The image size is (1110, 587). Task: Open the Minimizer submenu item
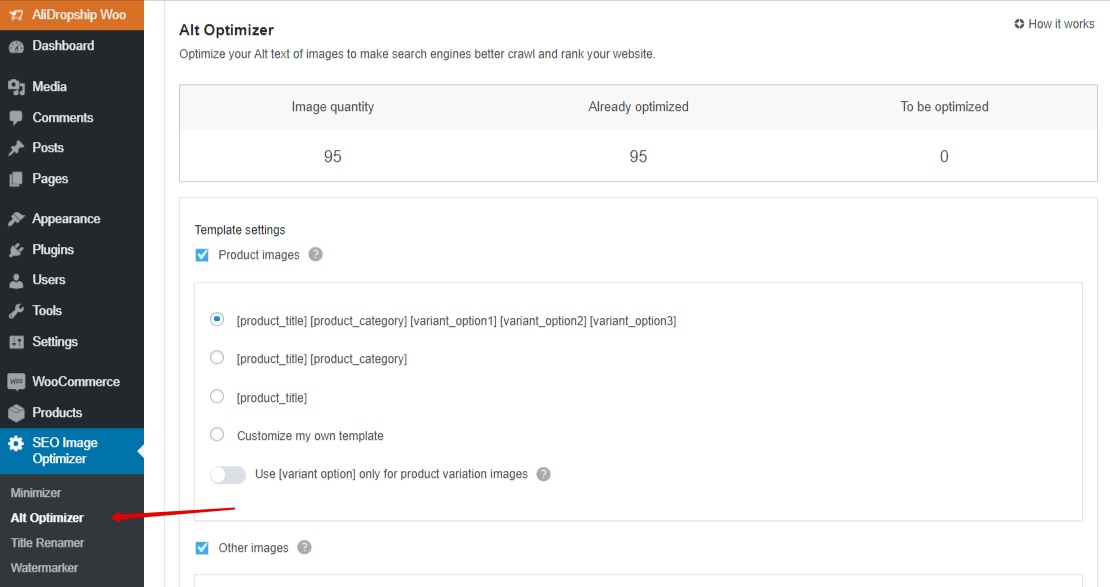(36, 493)
